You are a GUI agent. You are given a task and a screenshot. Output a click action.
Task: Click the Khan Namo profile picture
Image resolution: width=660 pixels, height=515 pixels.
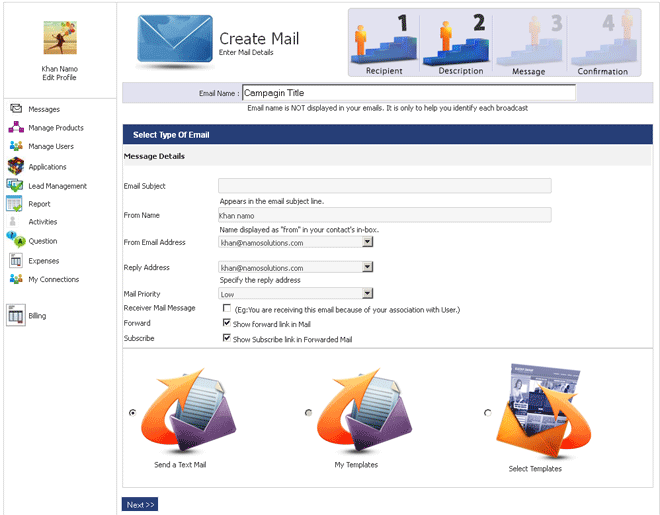click(x=60, y=38)
